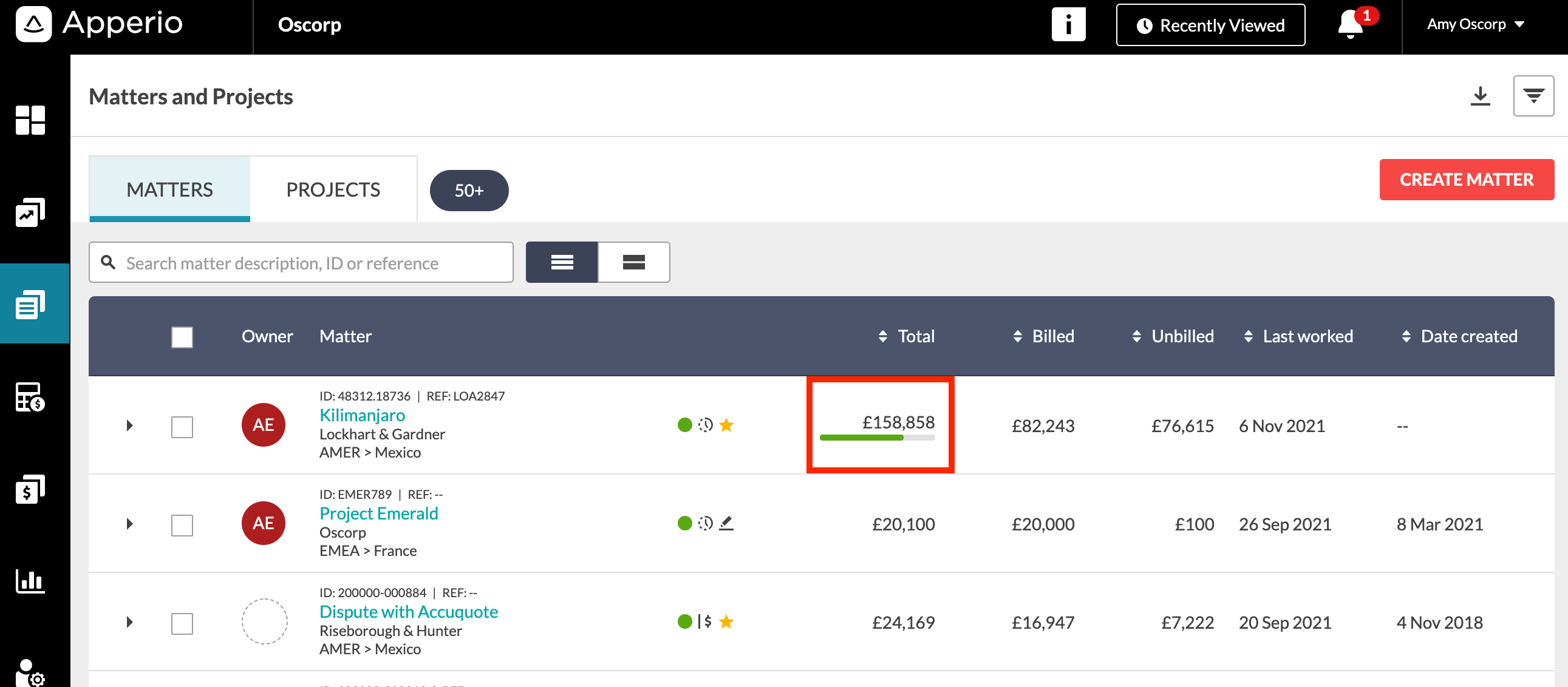Image resolution: width=1568 pixels, height=687 pixels.
Task: Expand the Kilimanjaro row
Action: [x=129, y=425]
